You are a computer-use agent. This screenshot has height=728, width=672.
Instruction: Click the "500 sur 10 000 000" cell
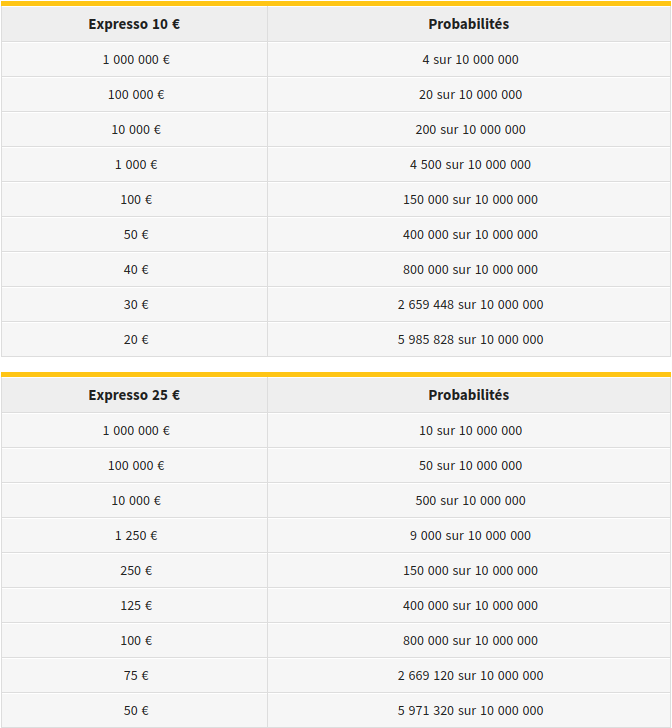point(470,501)
